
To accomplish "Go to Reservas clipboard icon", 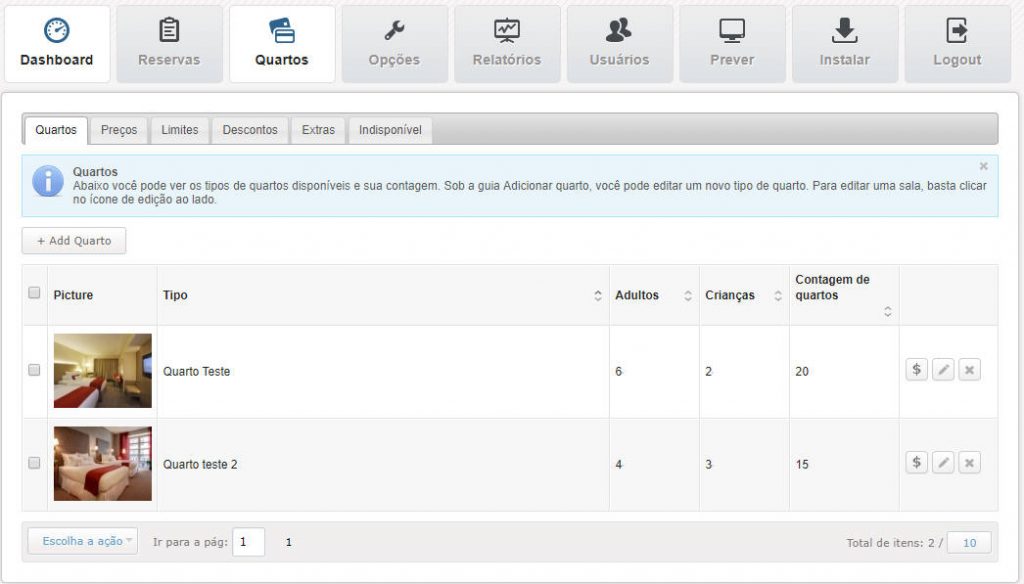I will [x=169, y=31].
